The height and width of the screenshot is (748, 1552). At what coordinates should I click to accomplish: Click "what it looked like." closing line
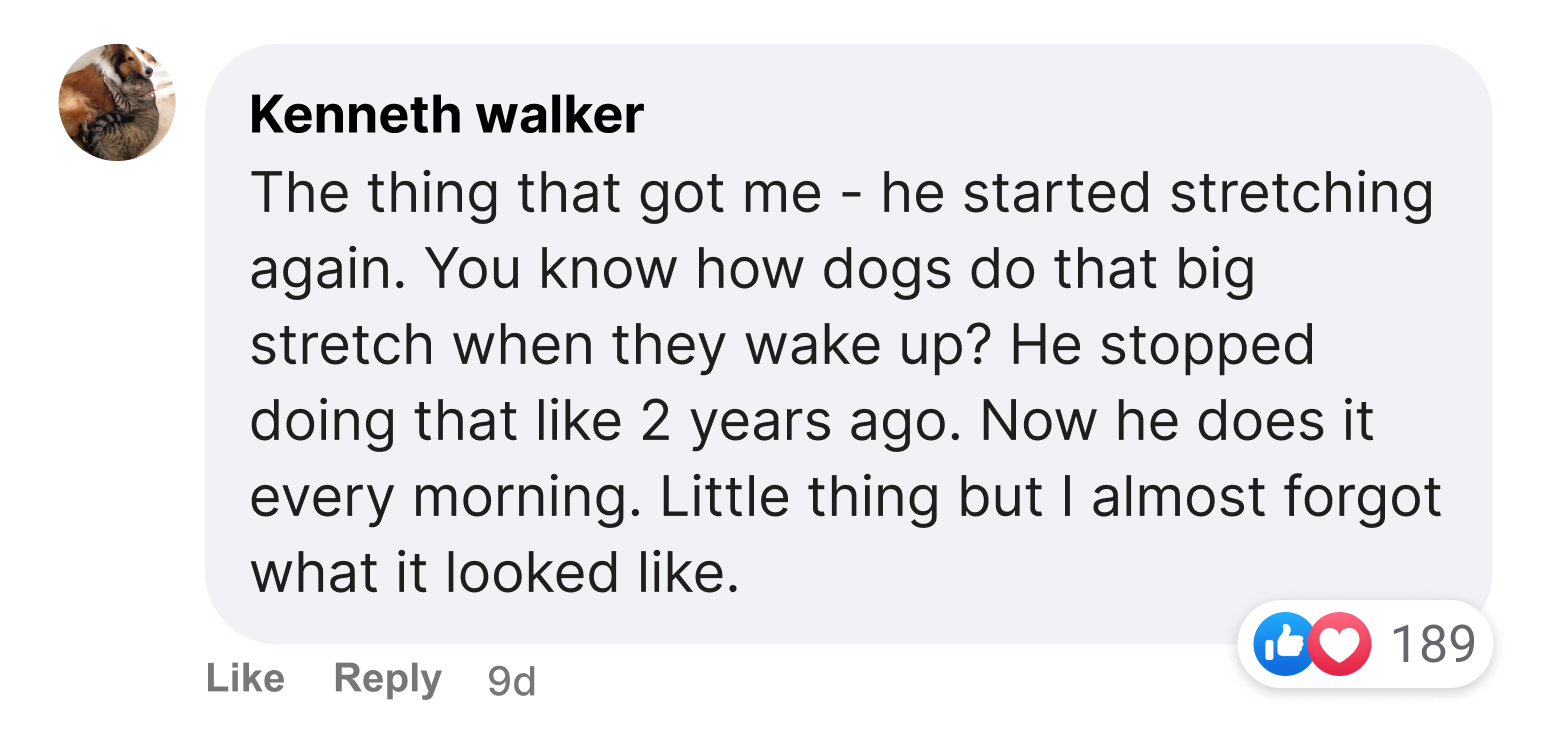point(494,573)
